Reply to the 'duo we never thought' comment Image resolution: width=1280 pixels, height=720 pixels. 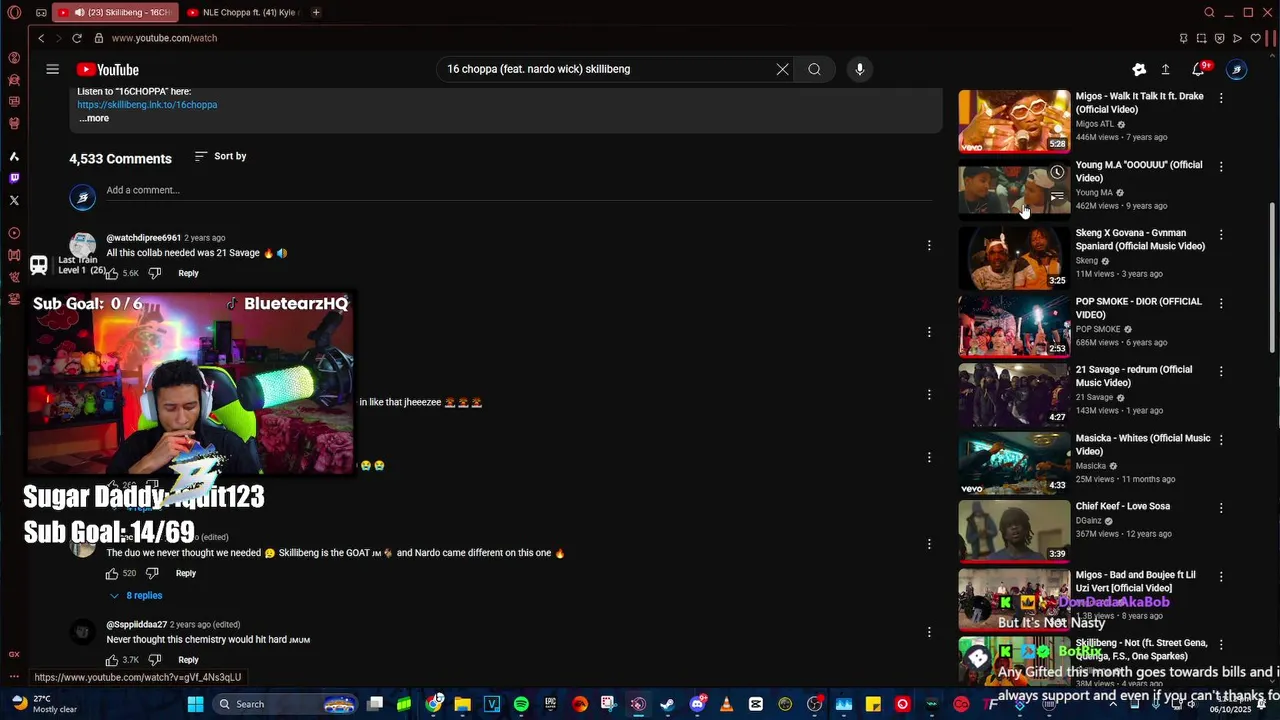[186, 573]
